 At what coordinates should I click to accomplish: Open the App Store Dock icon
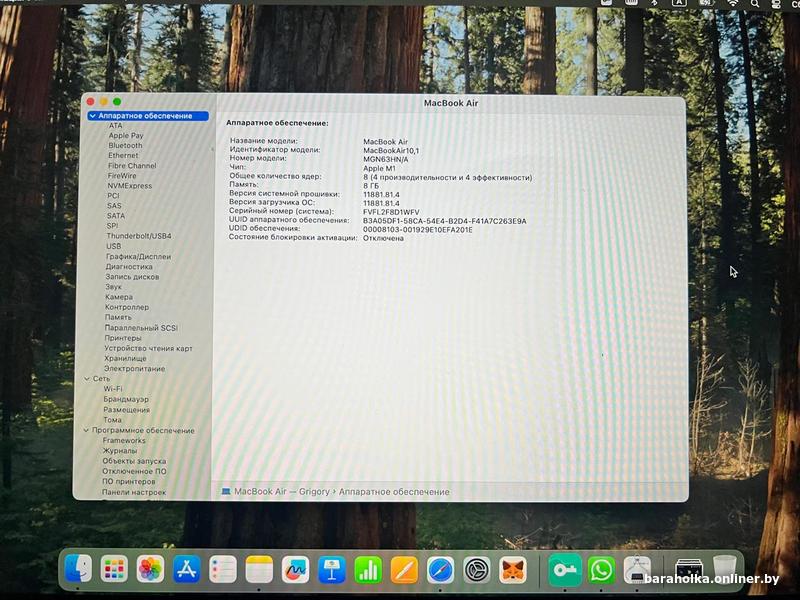[x=186, y=569]
